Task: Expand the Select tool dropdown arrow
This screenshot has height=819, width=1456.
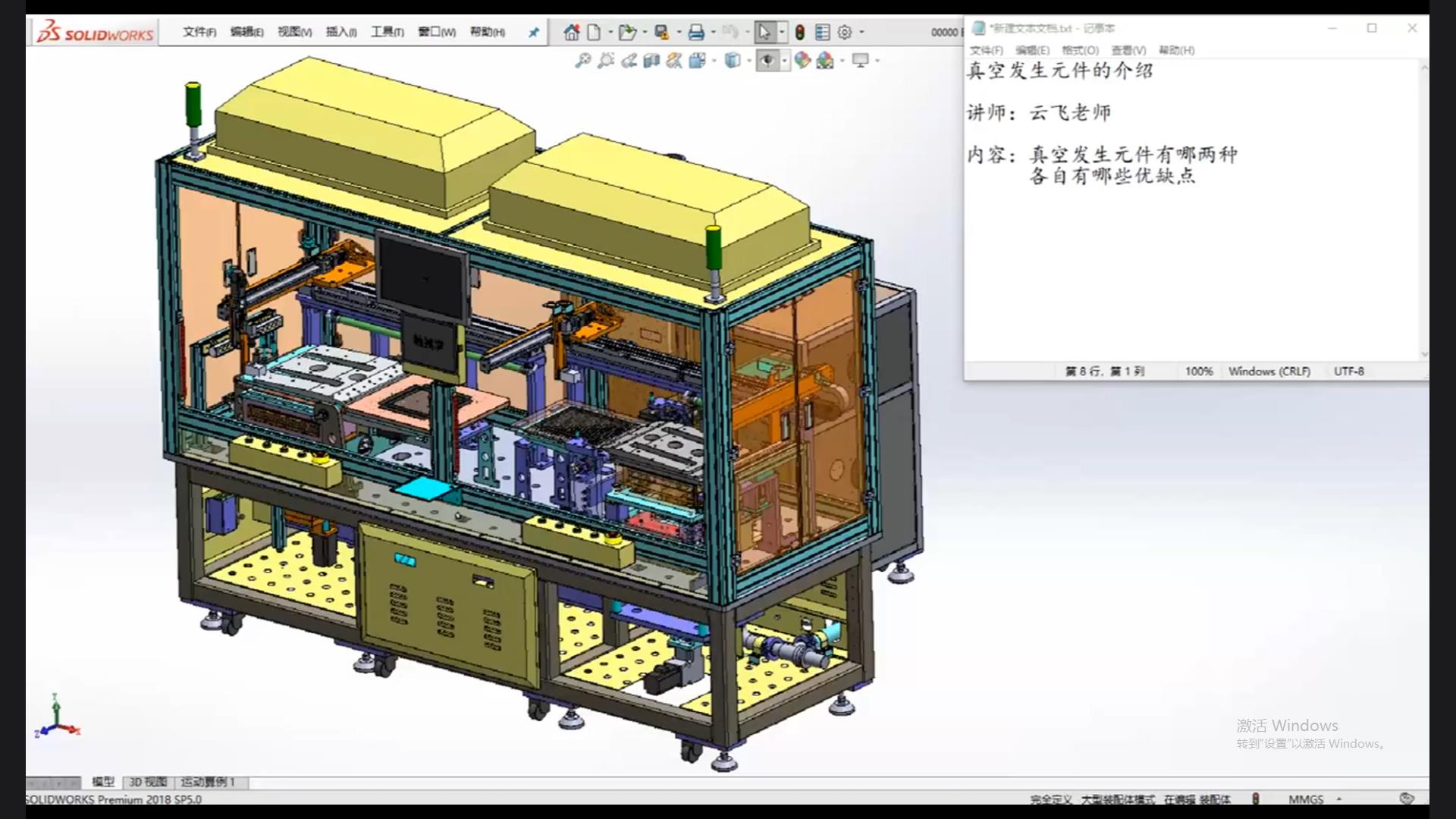Action: 782,32
